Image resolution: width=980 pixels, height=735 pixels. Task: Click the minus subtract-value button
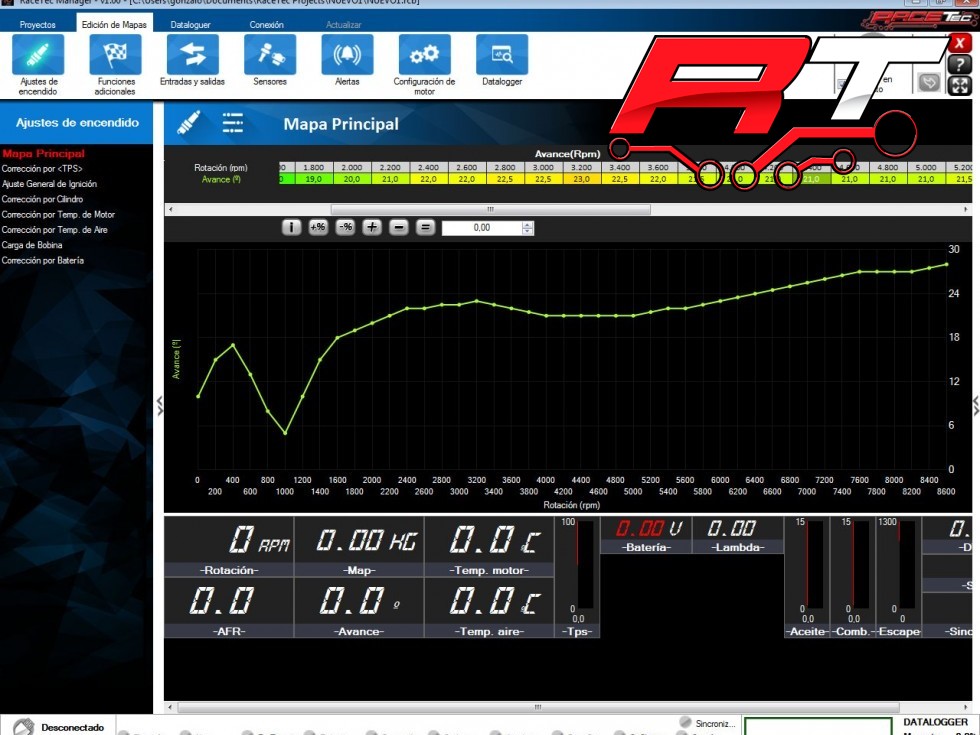click(399, 228)
